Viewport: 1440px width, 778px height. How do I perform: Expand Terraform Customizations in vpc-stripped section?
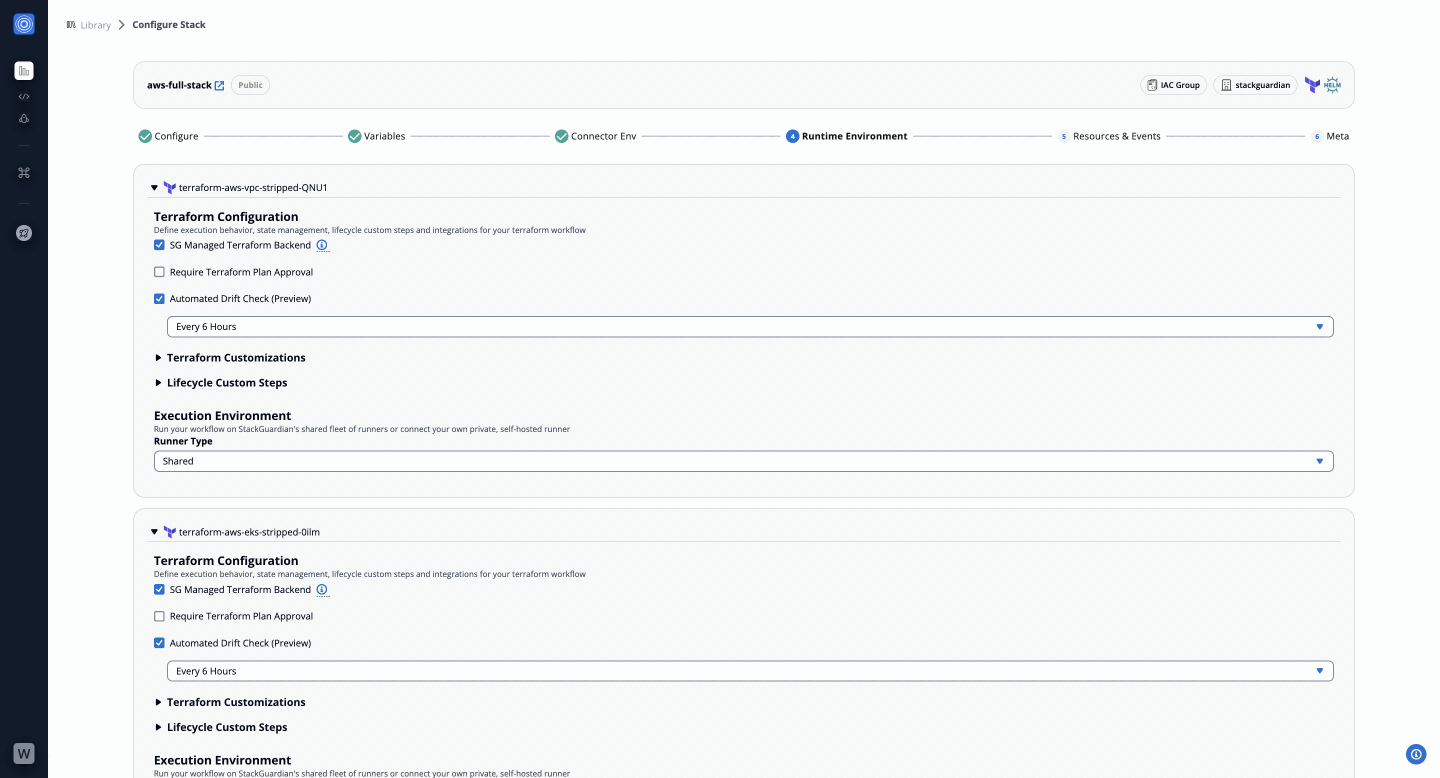point(235,358)
